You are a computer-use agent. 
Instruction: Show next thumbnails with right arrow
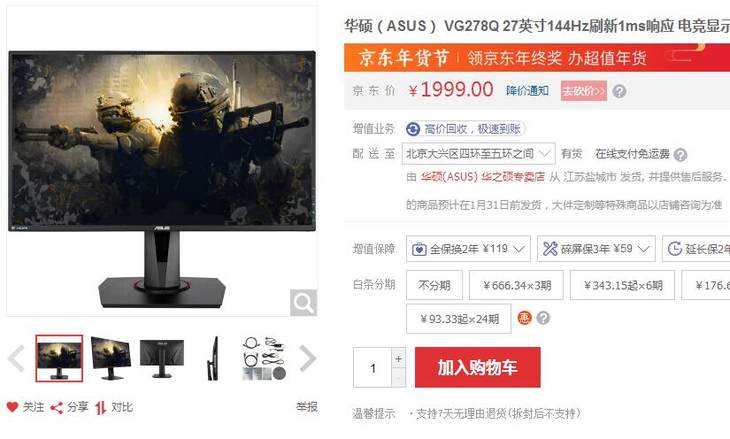point(308,358)
